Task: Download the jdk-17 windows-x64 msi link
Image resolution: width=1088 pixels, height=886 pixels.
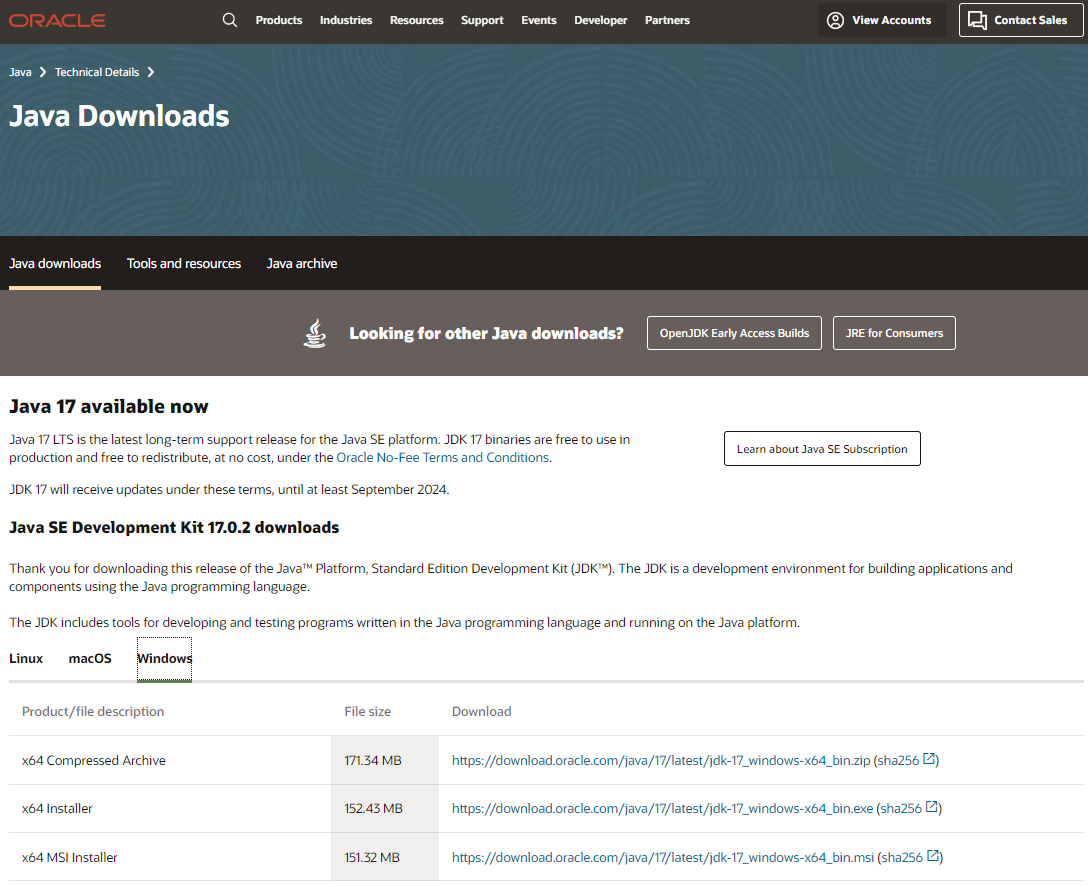Action: 663,858
